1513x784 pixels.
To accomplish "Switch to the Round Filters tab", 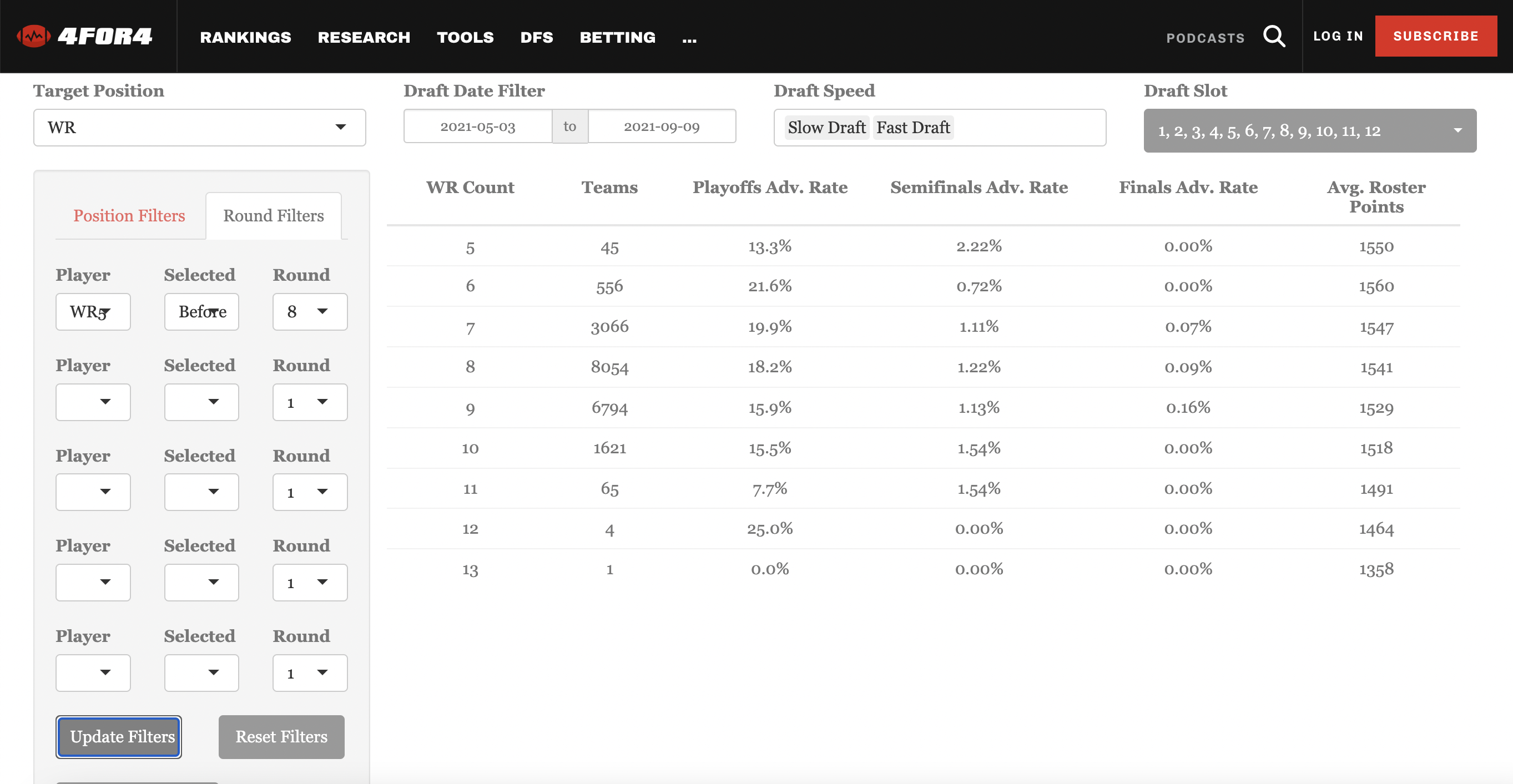I will point(273,215).
